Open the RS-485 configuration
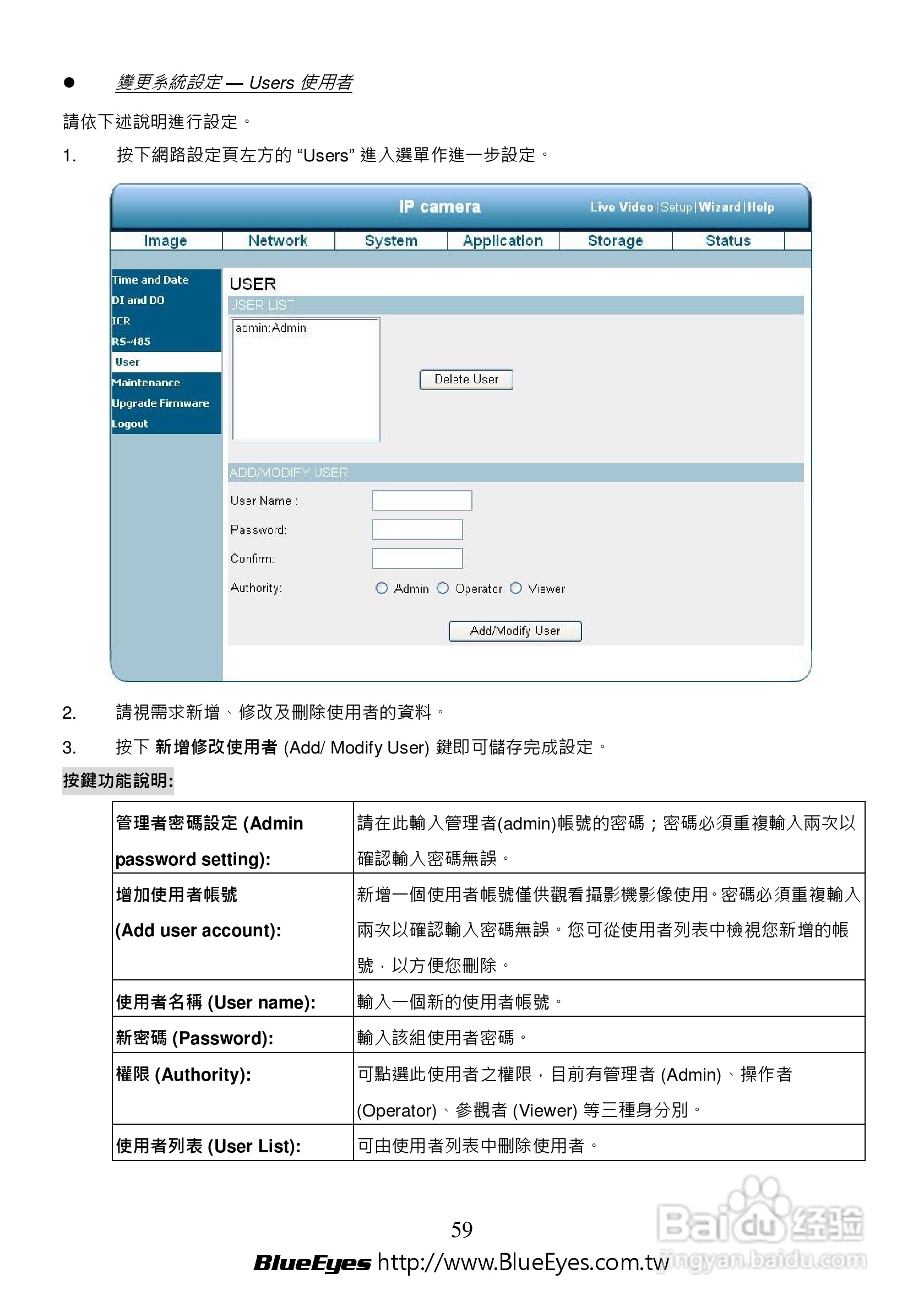 (x=131, y=341)
